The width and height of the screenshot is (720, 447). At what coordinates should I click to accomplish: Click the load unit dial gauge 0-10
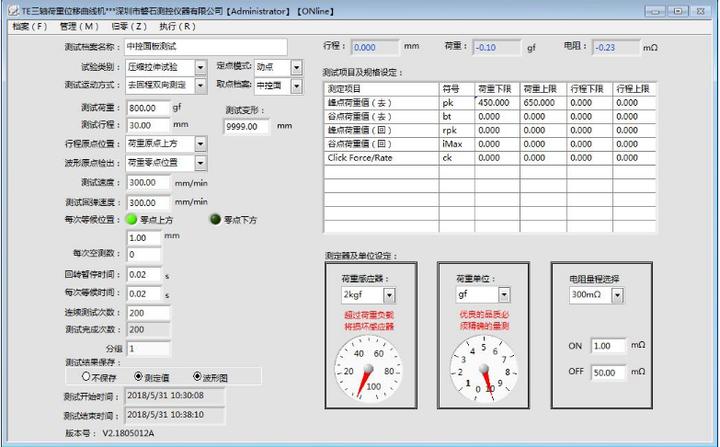pos(484,368)
